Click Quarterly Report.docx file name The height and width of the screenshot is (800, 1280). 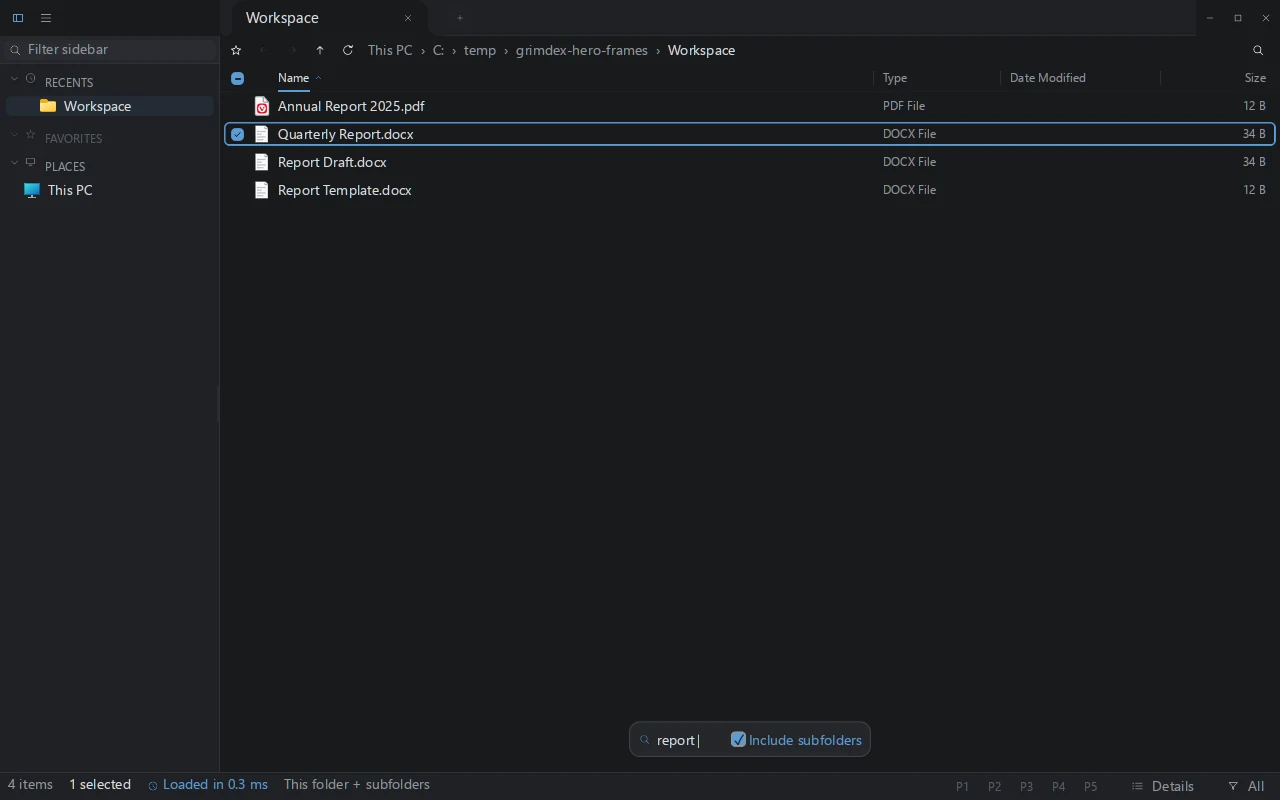point(346,134)
